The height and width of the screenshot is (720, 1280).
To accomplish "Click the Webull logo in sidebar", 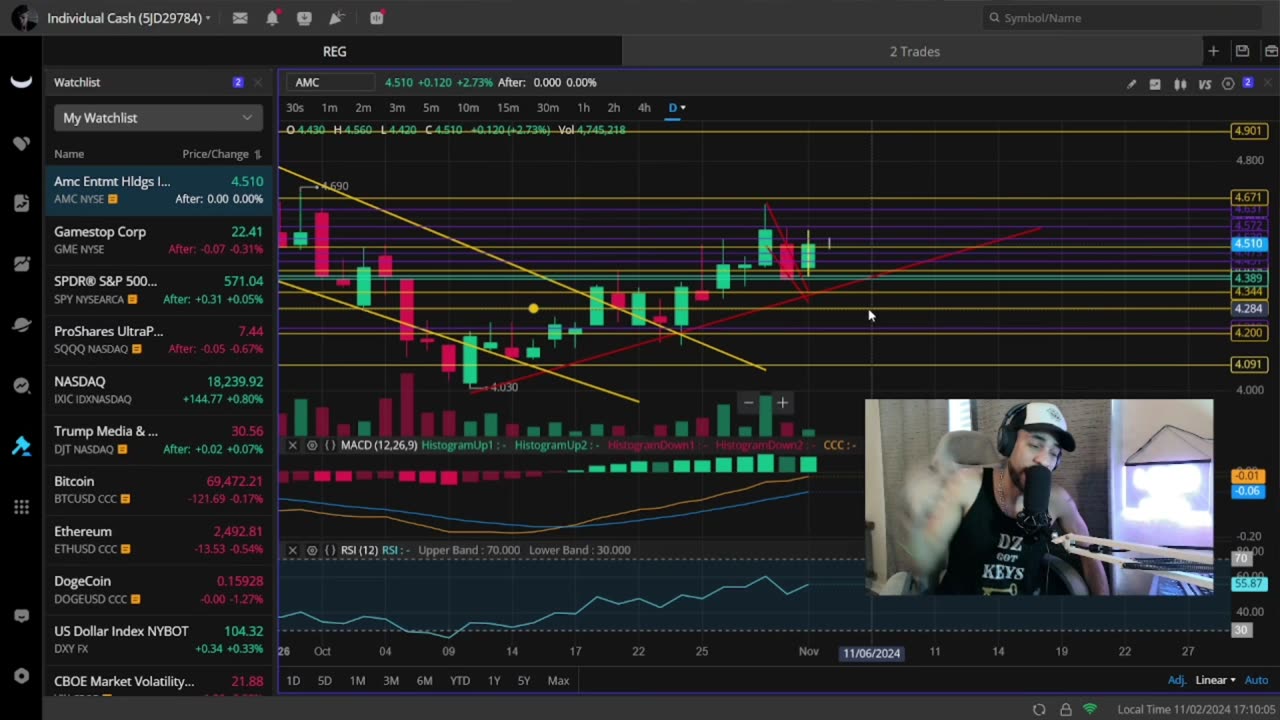I will tap(21, 82).
